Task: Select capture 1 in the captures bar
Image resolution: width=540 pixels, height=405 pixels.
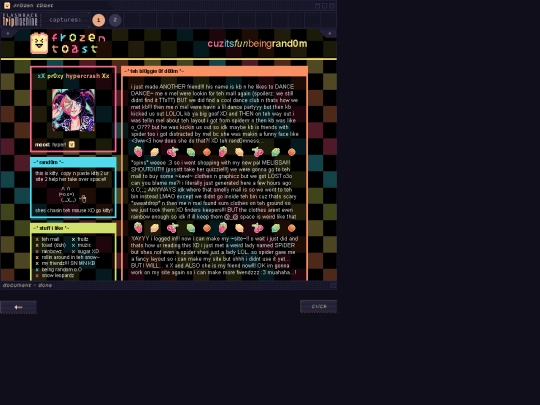Action: click(98, 20)
